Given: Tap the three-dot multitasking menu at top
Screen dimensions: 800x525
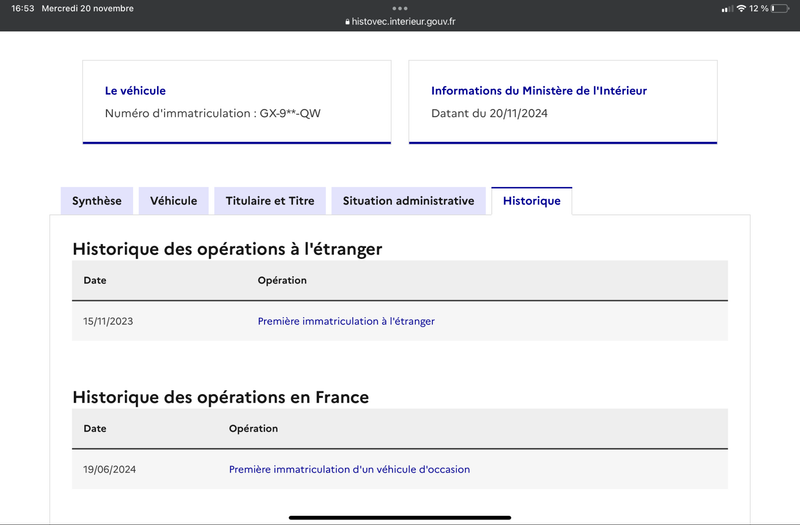Looking at the screenshot, I should 400,8.
